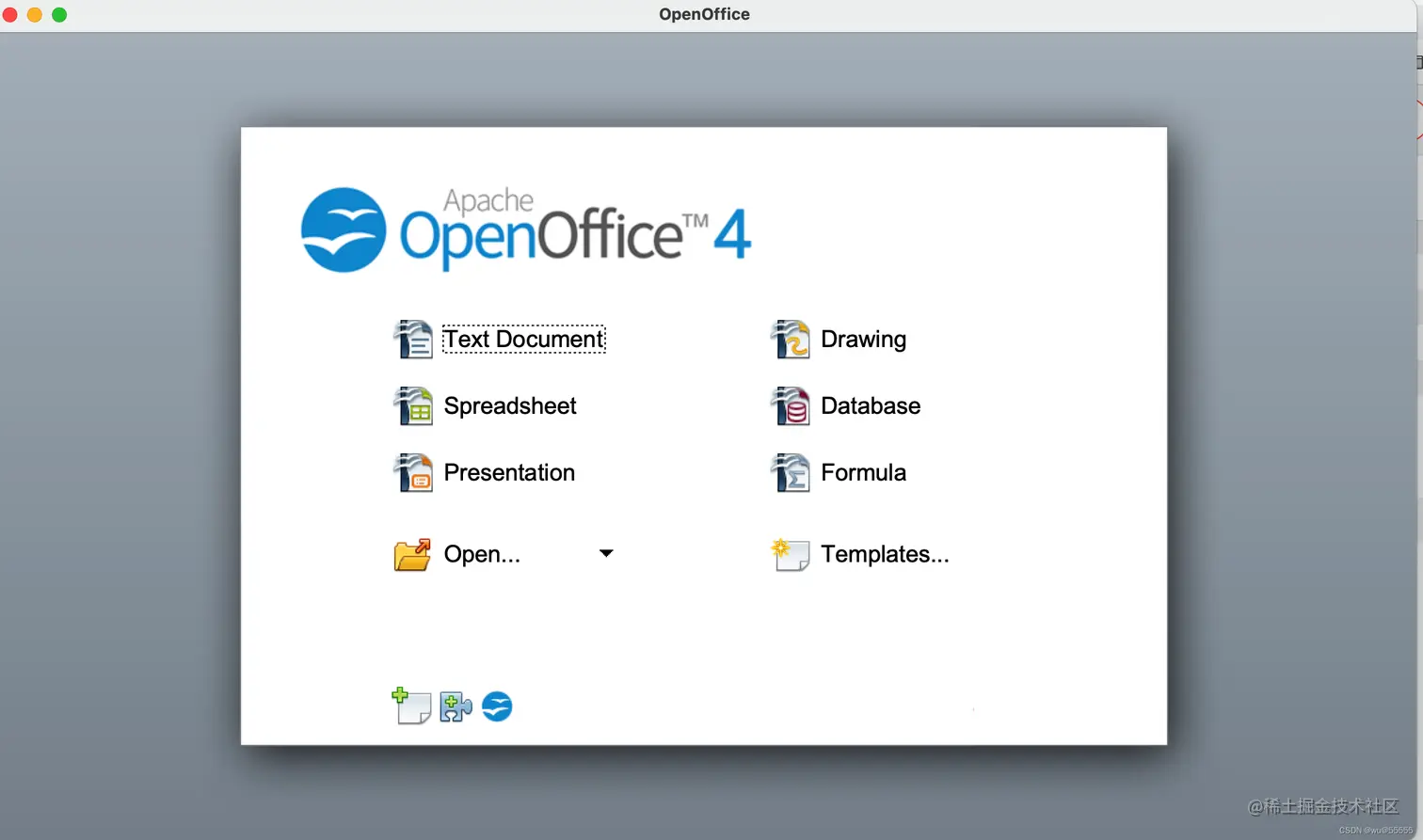
Task: Maximize the window with green button
Action: click(x=59, y=14)
